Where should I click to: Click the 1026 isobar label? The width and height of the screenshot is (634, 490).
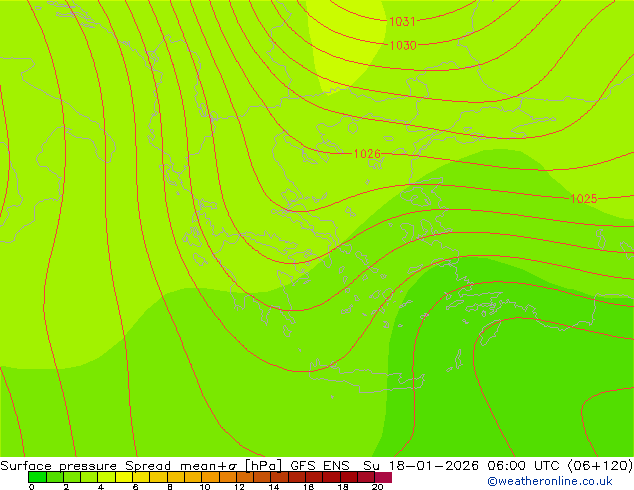[367, 154]
